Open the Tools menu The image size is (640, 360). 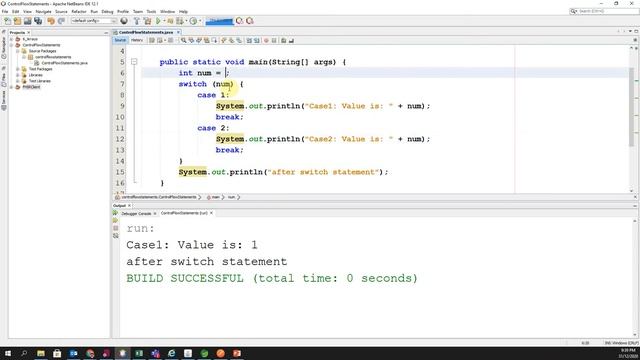151,11
